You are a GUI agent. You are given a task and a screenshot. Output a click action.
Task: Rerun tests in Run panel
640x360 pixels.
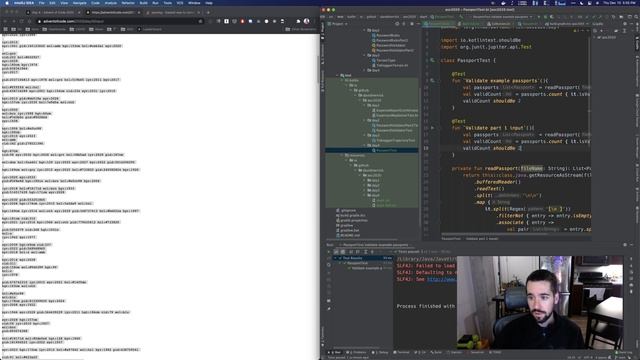329,252
